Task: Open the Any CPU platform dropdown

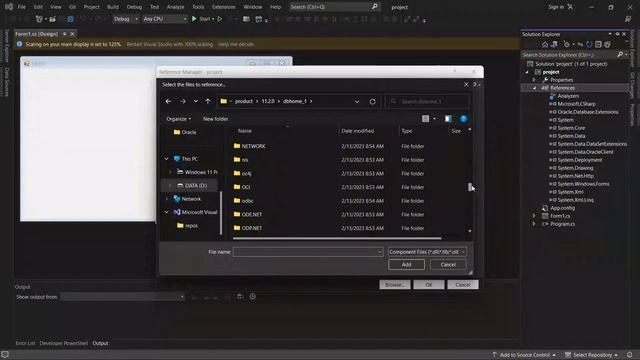Action: point(165,19)
